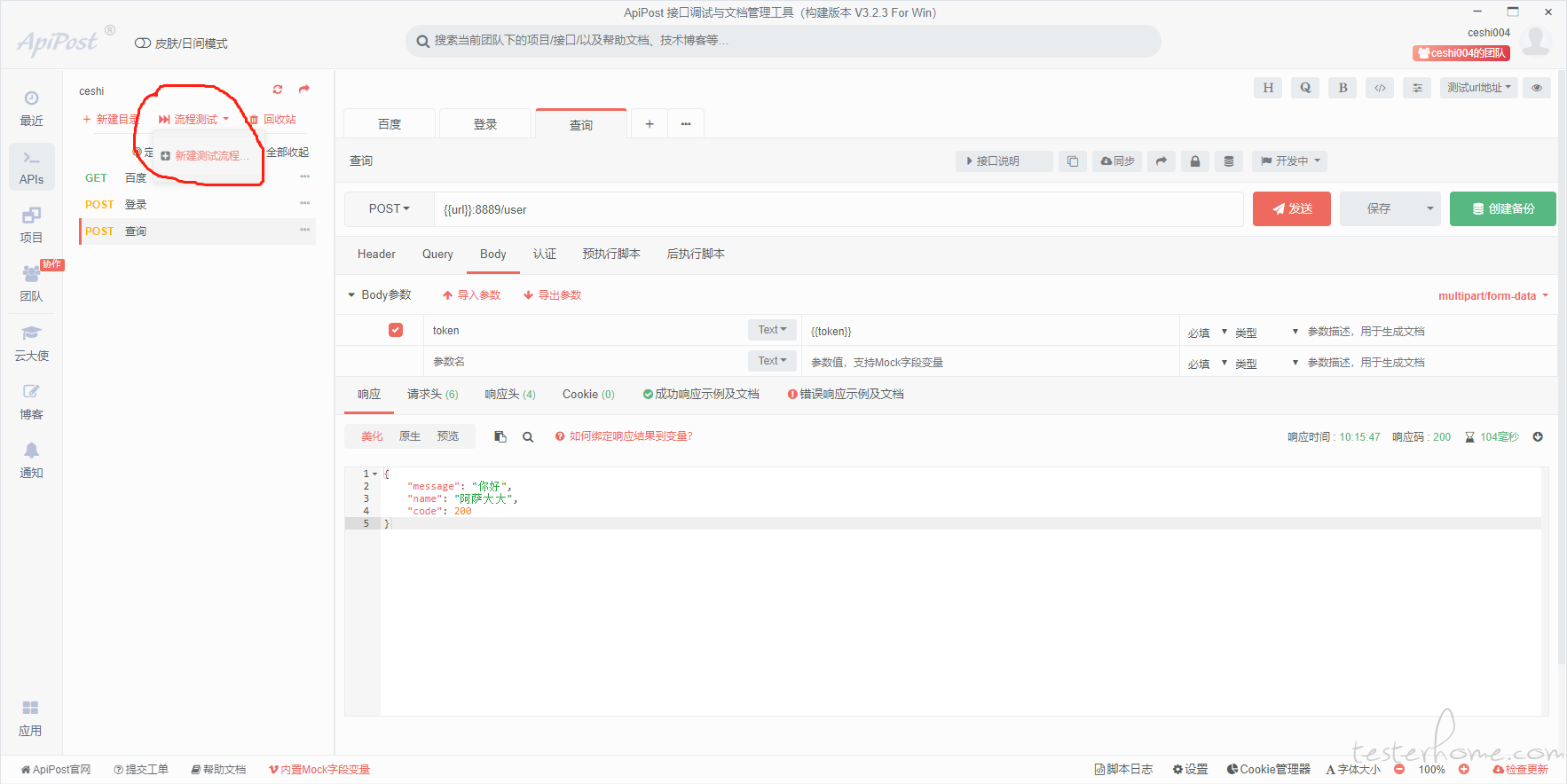The height and width of the screenshot is (784, 1567).
Task: Open the POST method dropdown
Action: point(390,209)
